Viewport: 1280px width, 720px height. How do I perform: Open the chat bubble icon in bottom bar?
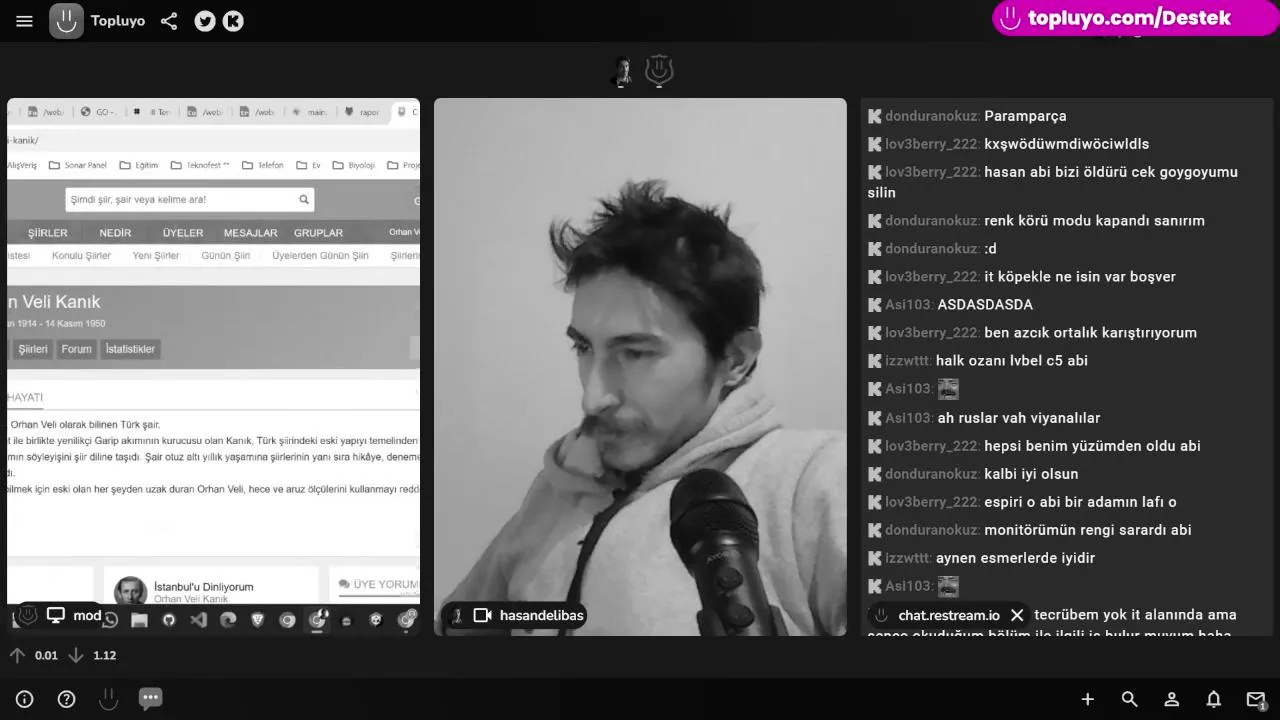[x=150, y=698]
